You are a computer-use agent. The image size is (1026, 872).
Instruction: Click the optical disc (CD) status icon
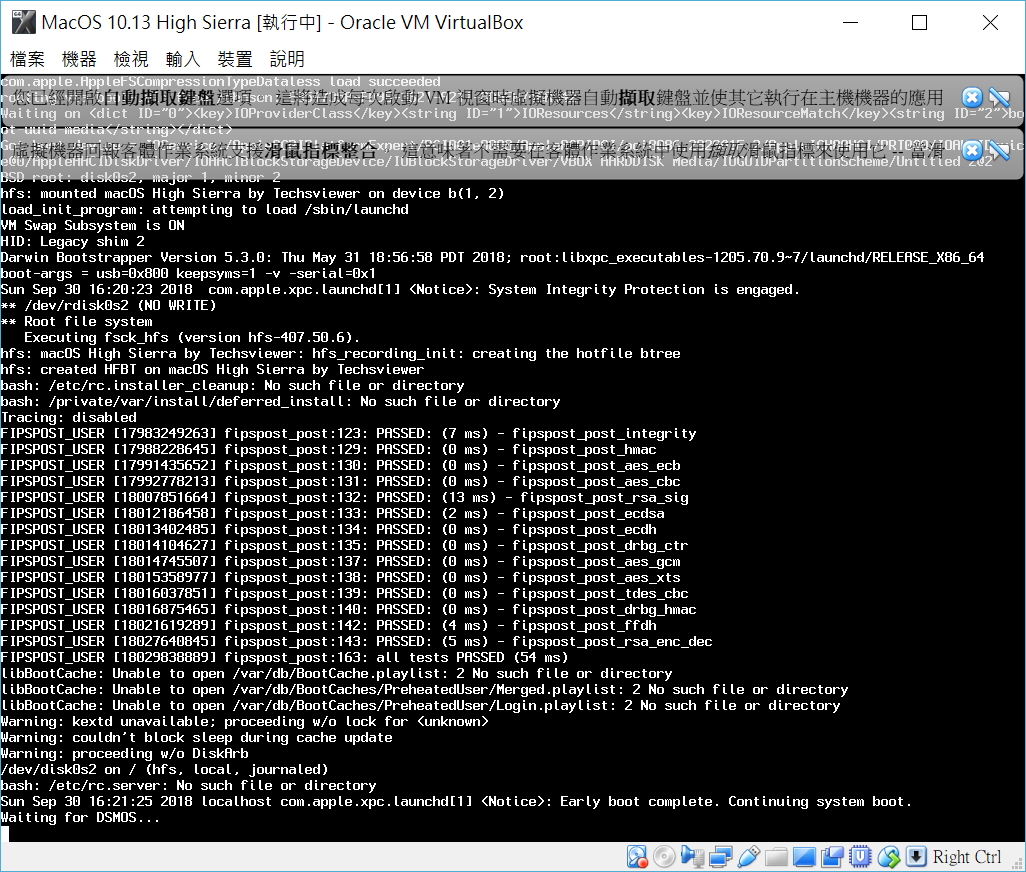click(664, 856)
